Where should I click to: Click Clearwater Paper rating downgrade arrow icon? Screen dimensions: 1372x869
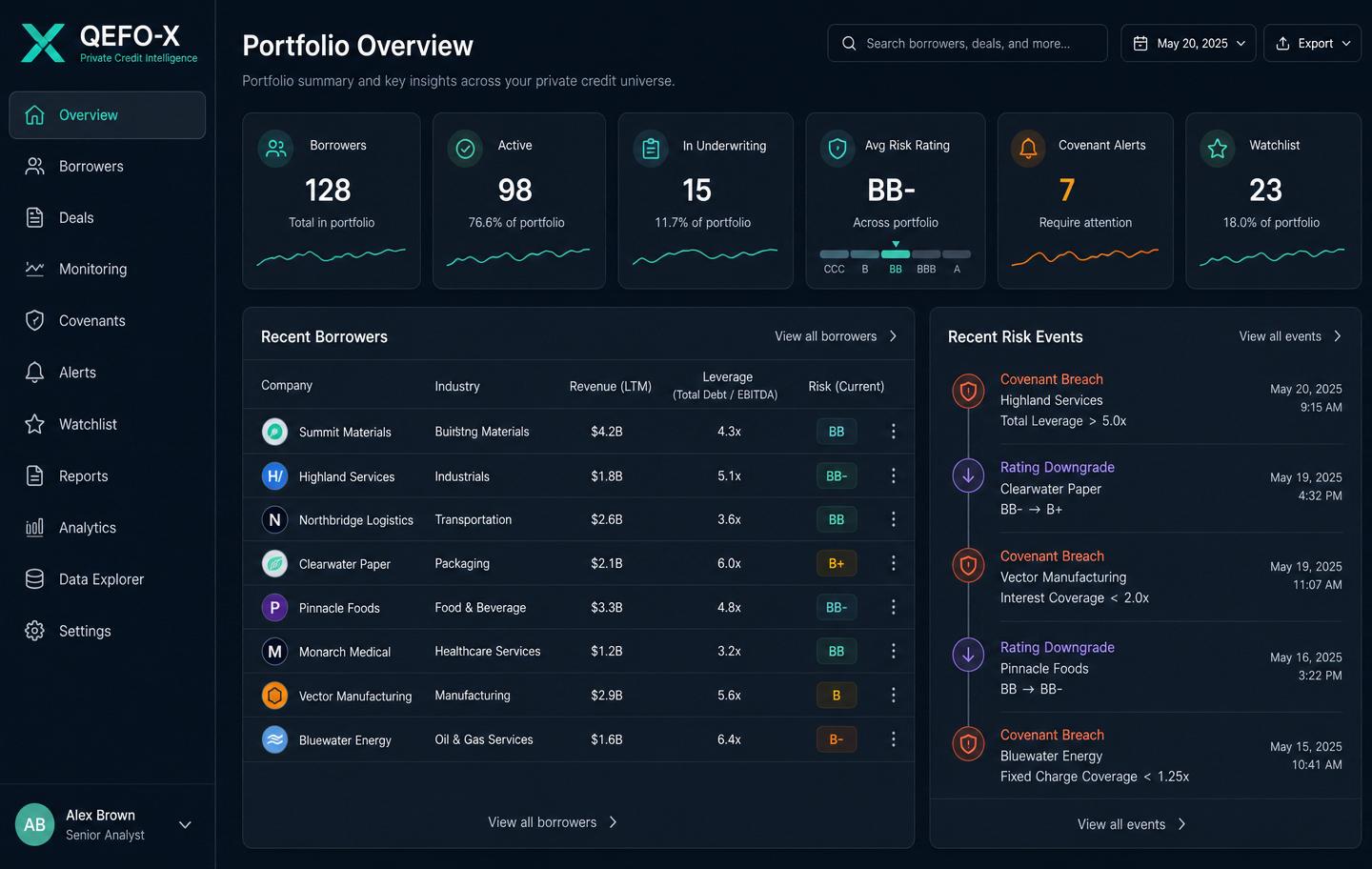(968, 475)
